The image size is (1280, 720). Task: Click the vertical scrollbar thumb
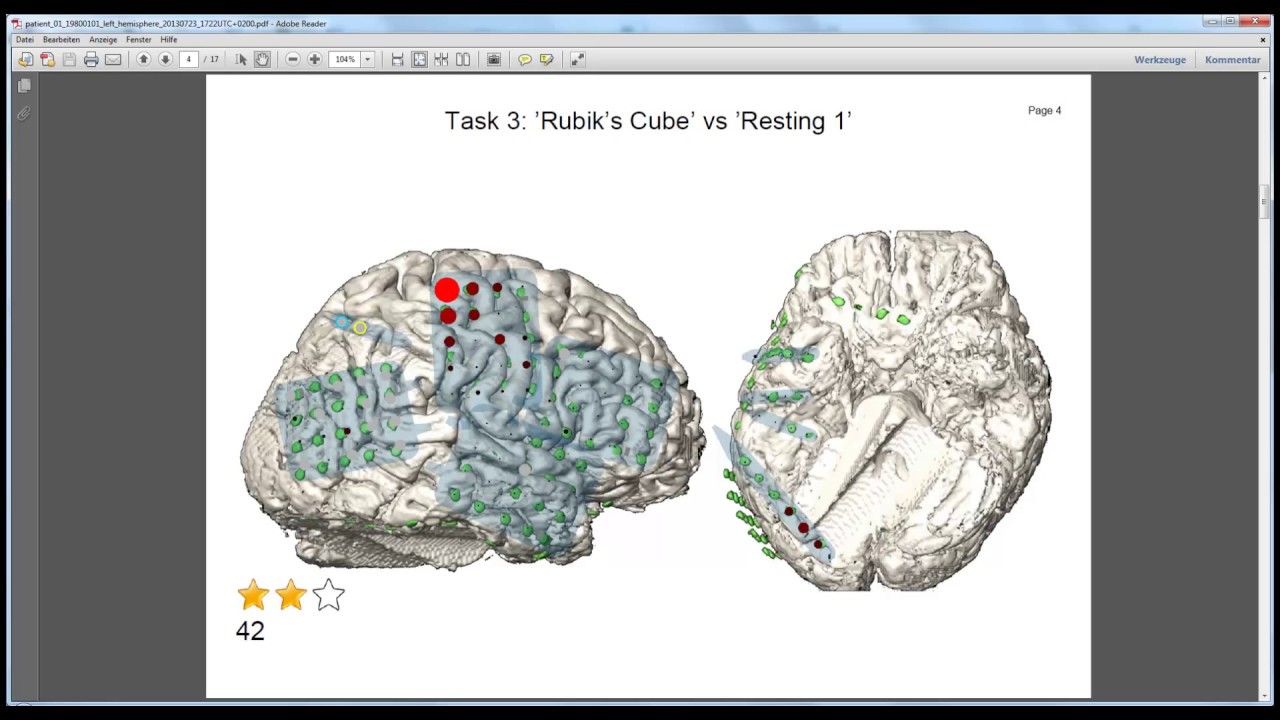1264,200
